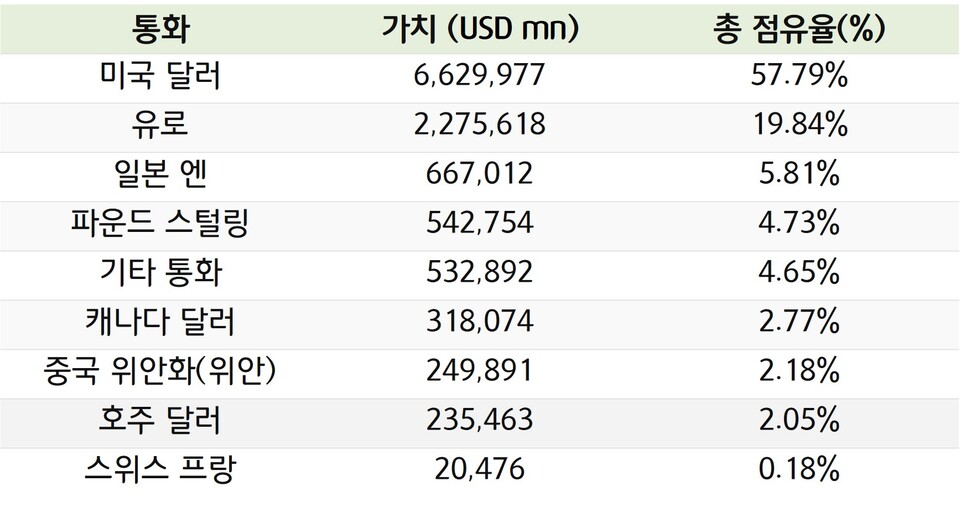Select the 스위스 프랑 cell
The height and width of the screenshot is (512, 960).
coord(160,470)
